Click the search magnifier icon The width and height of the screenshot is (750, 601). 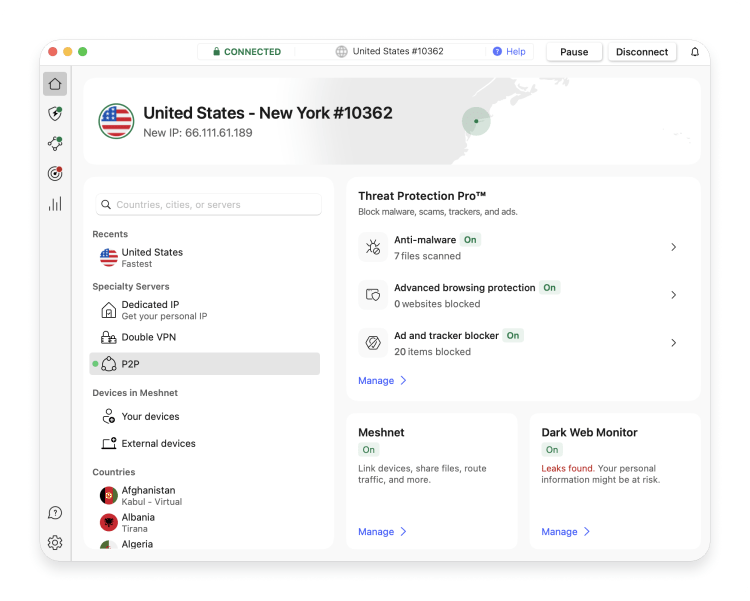tap(106, 204)
